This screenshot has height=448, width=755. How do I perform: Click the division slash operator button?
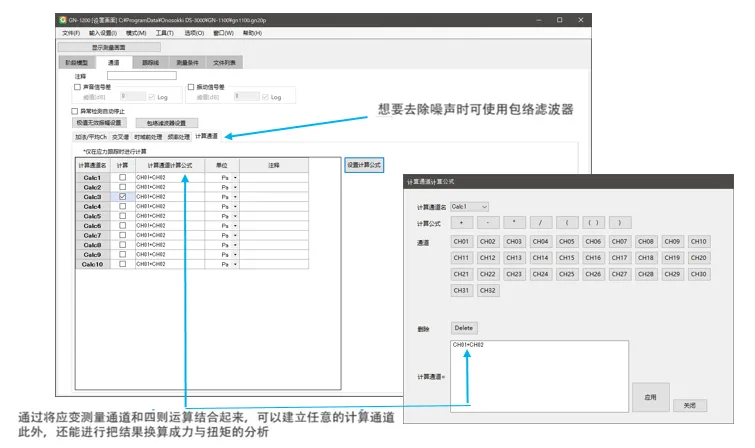coord(539,222)
